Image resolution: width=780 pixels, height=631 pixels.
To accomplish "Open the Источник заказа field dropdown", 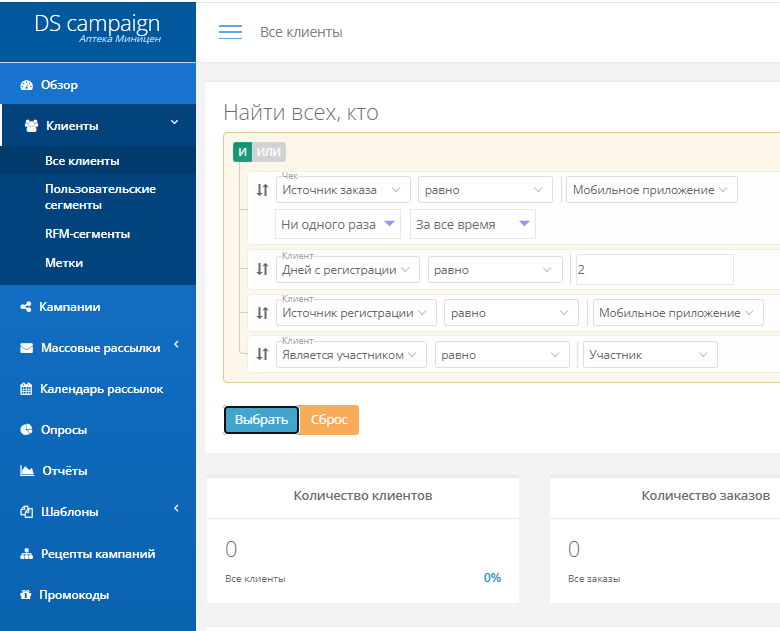I will tap(343, 190).
